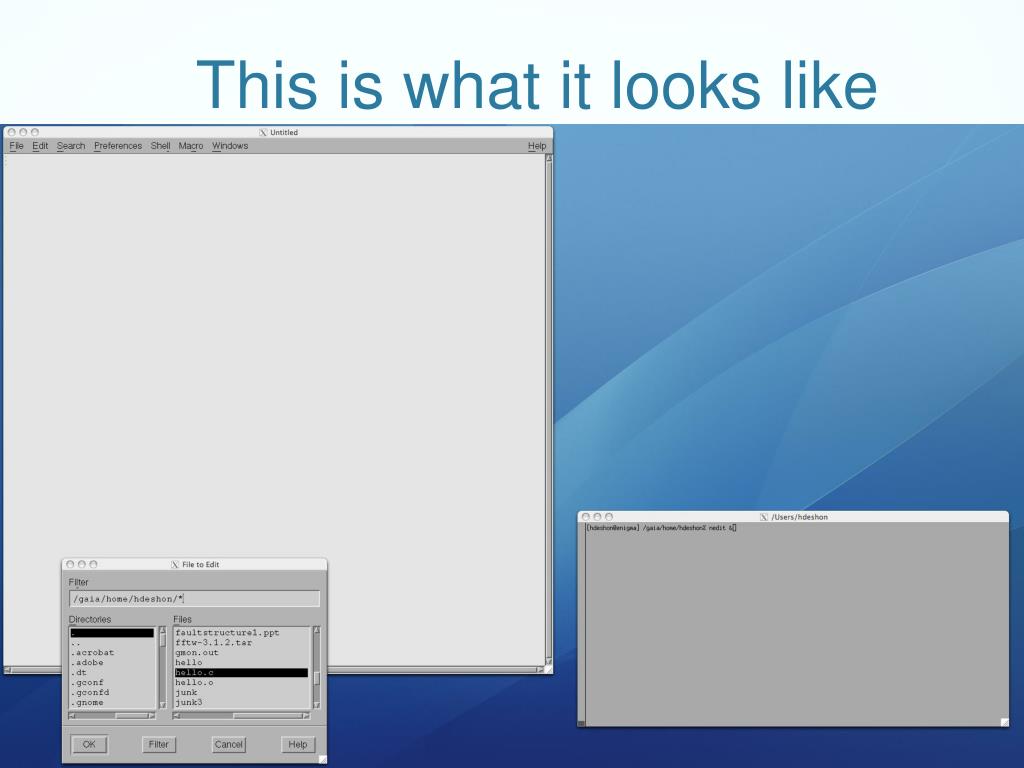Click the Filter path input field
The width and height of the screenshot is (1024, 768).
click(x=195, y=599)
